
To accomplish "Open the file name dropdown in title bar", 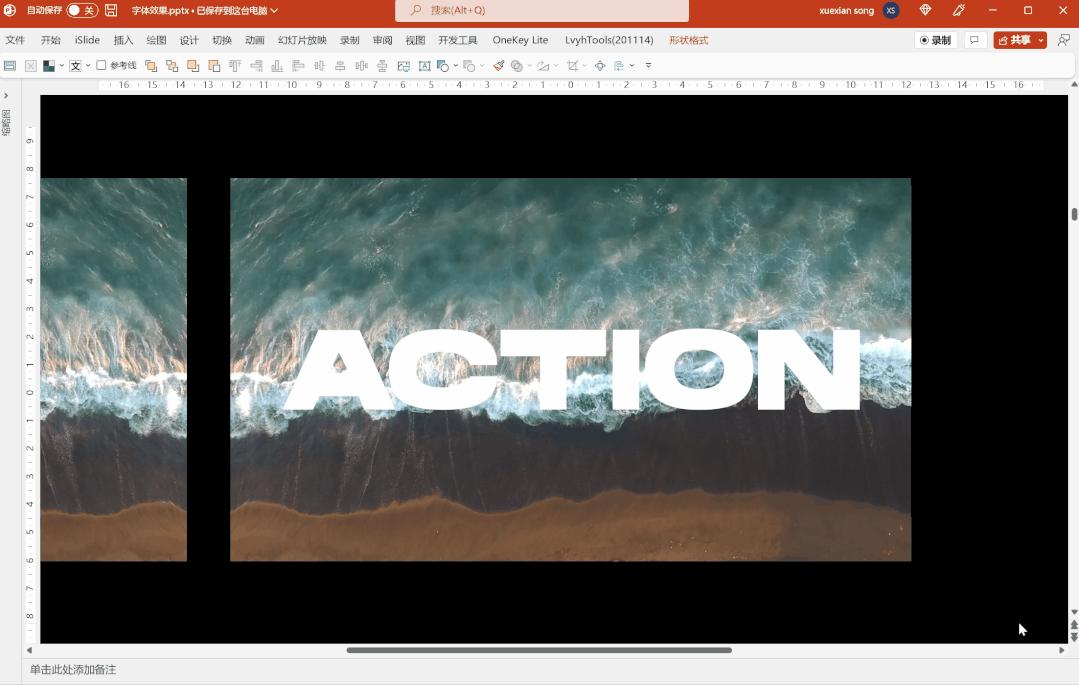I will [x=274, y=11].
